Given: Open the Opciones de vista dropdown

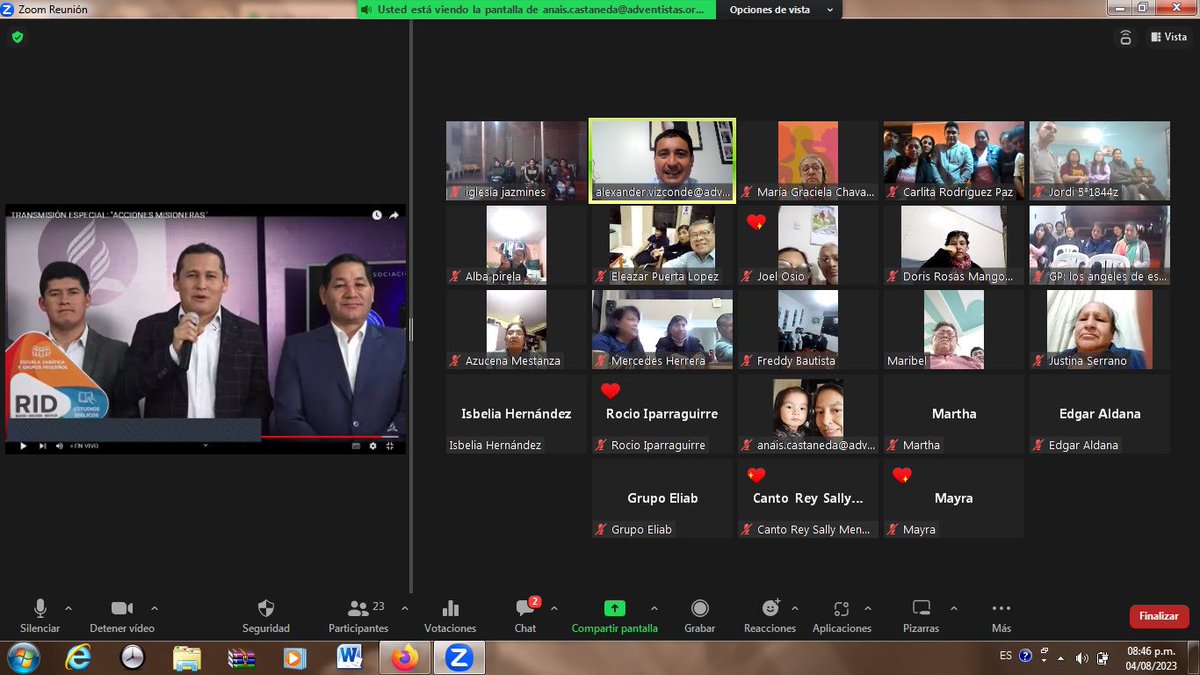Looking at the screenshot, I should click(x=780, y=10).
